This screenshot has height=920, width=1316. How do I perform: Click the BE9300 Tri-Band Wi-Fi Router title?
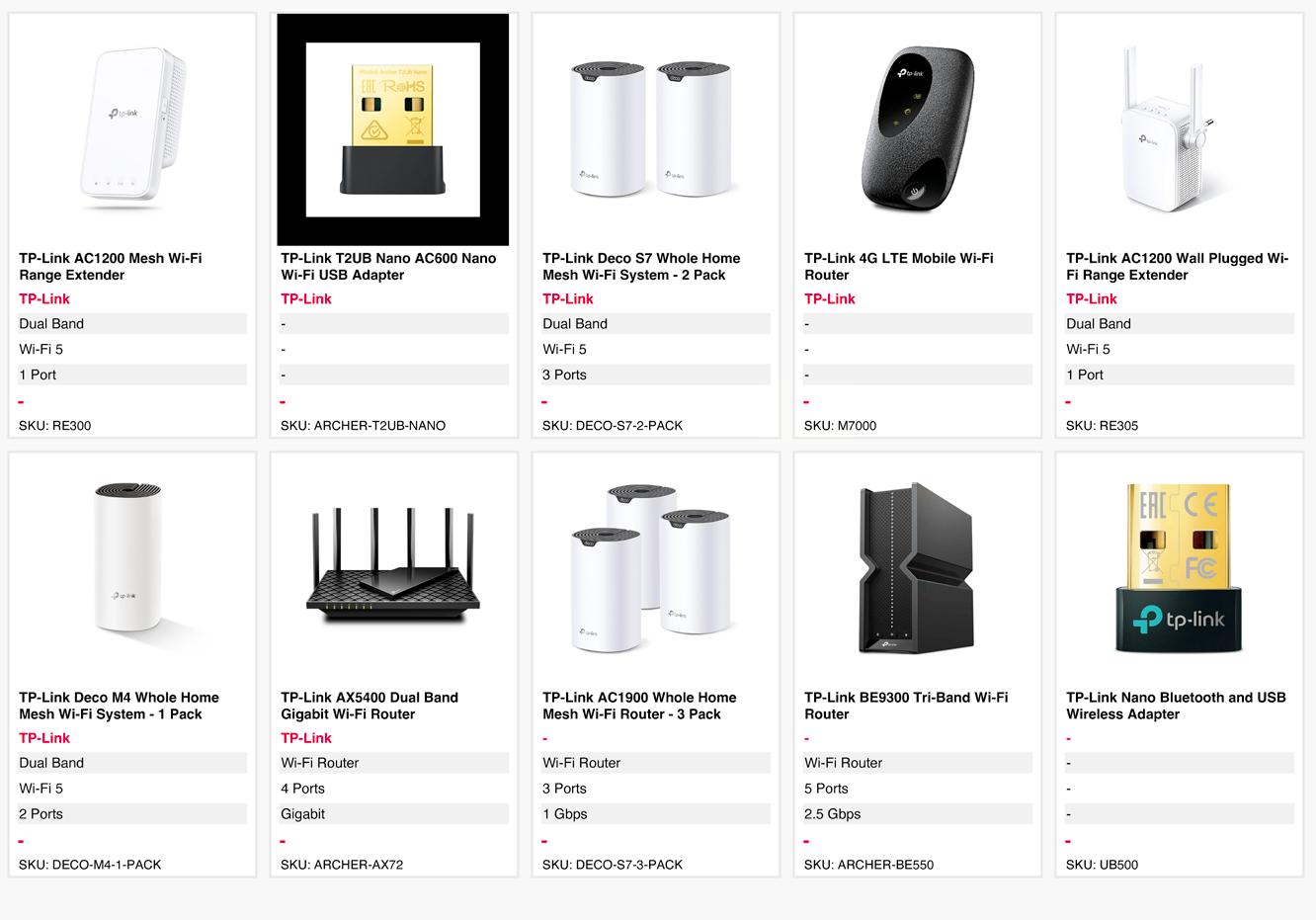point(906,706)
